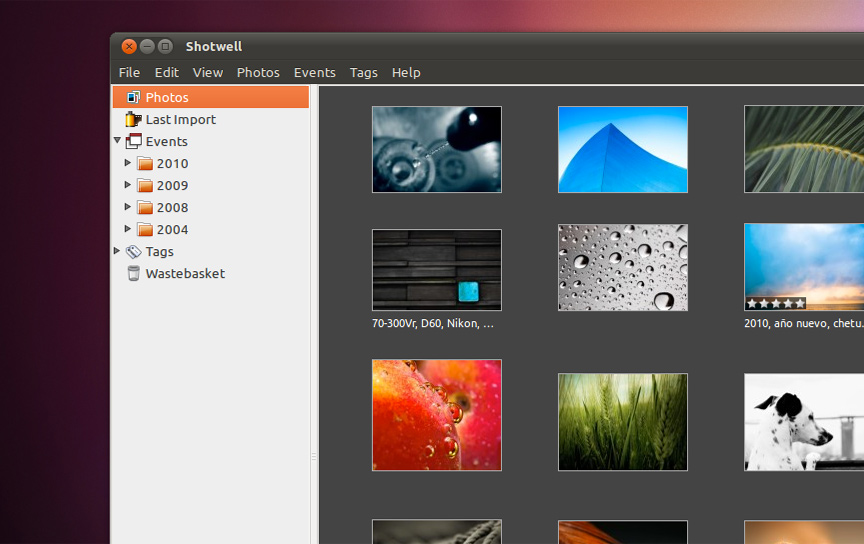Select the green wheat grass photo
The image size is (864, 544).
[x=623, y=422]
